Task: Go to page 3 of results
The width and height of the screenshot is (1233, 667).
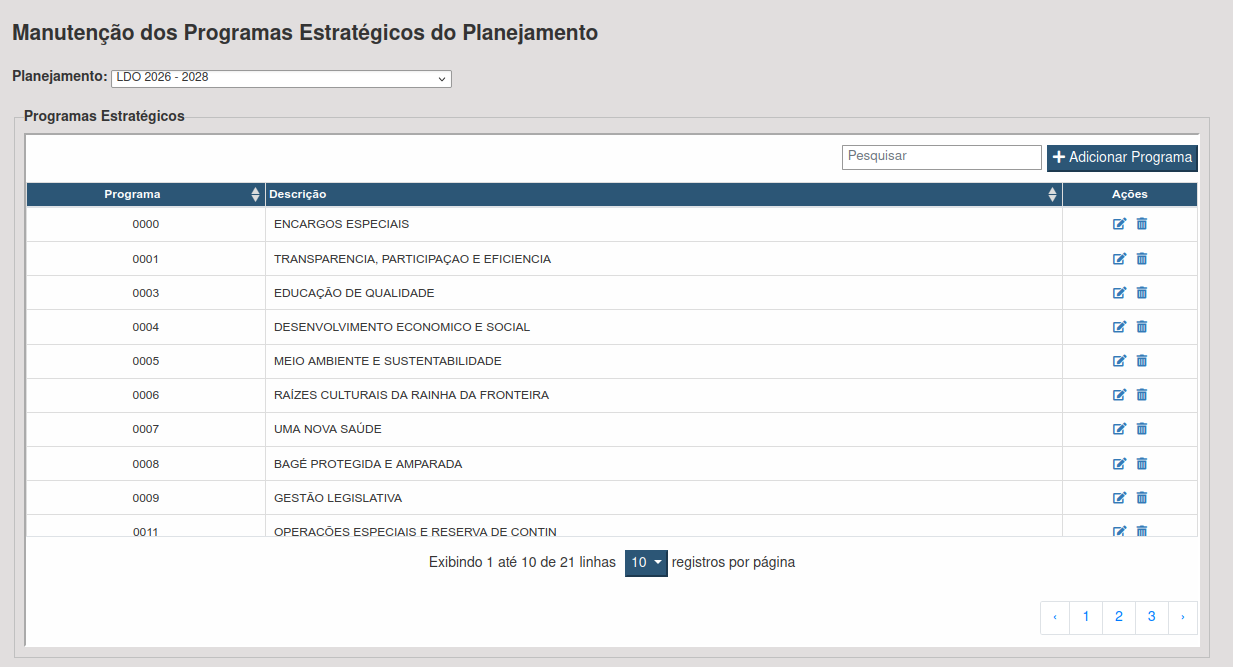Action: coord(1152,617)
